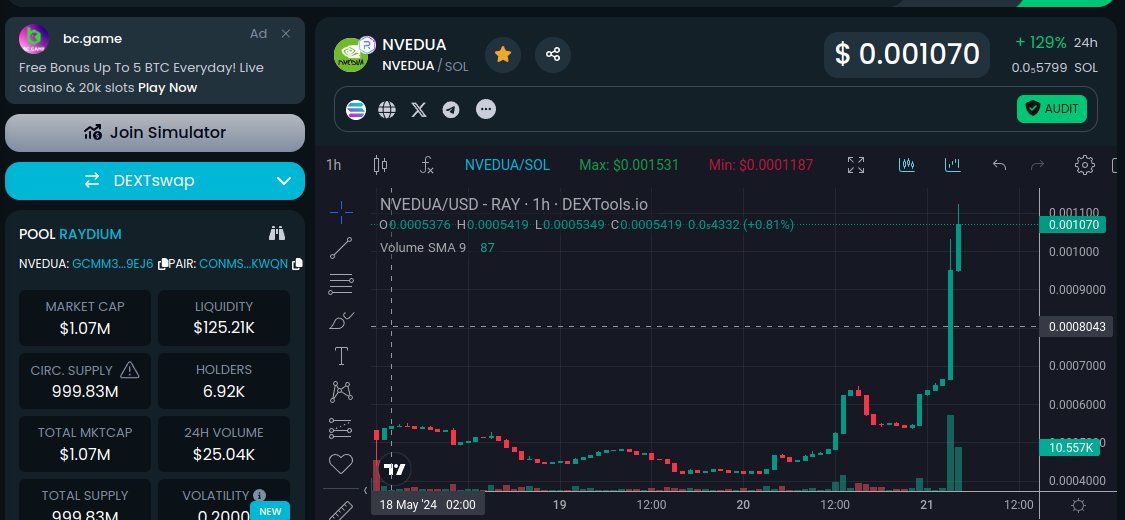
Task: Open the CONMS...KWQN pair link
Action: [x=243, y=264]
